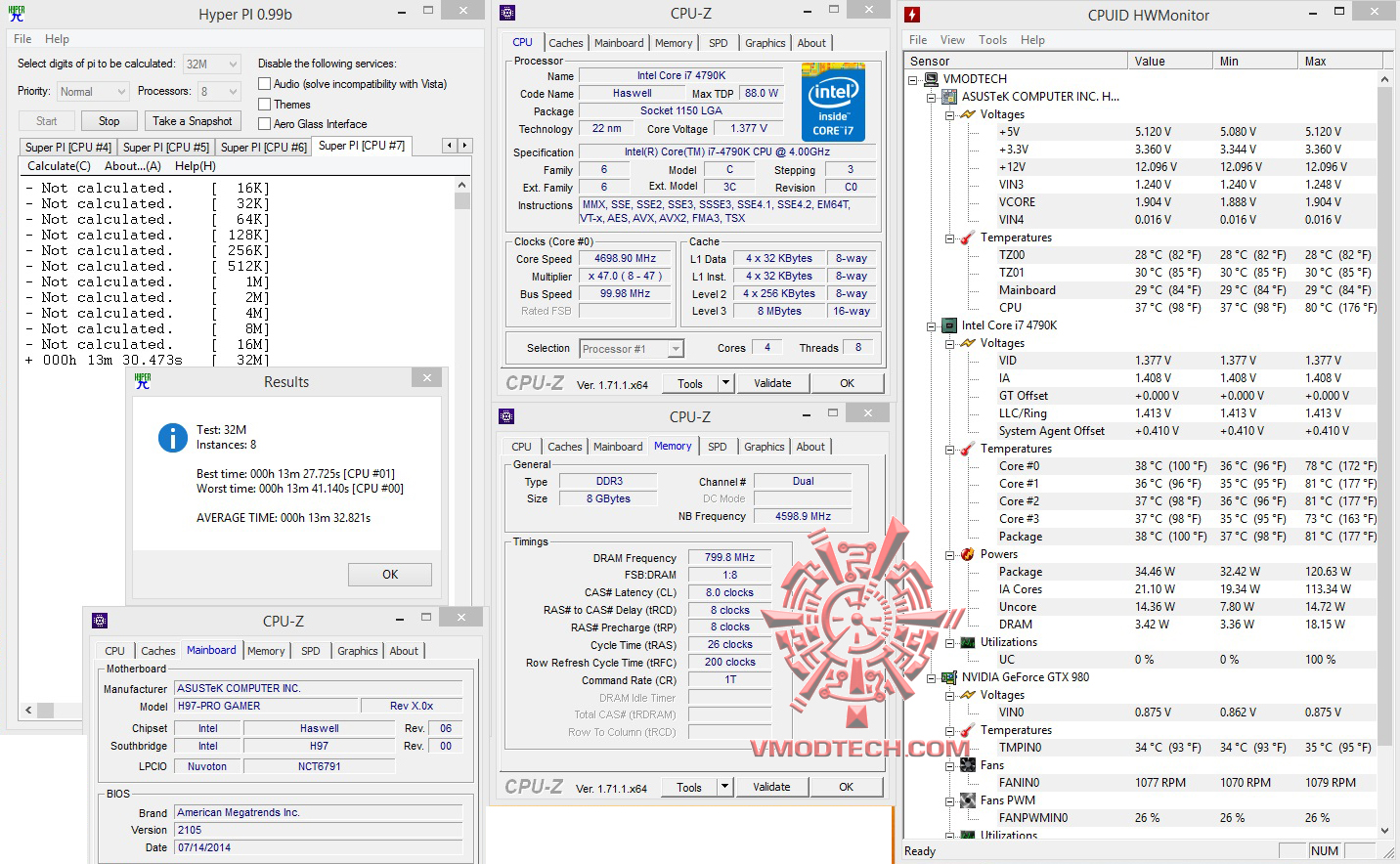
Task: Click the Powers flame icon in HWMonitor
Action: point(968,554)
